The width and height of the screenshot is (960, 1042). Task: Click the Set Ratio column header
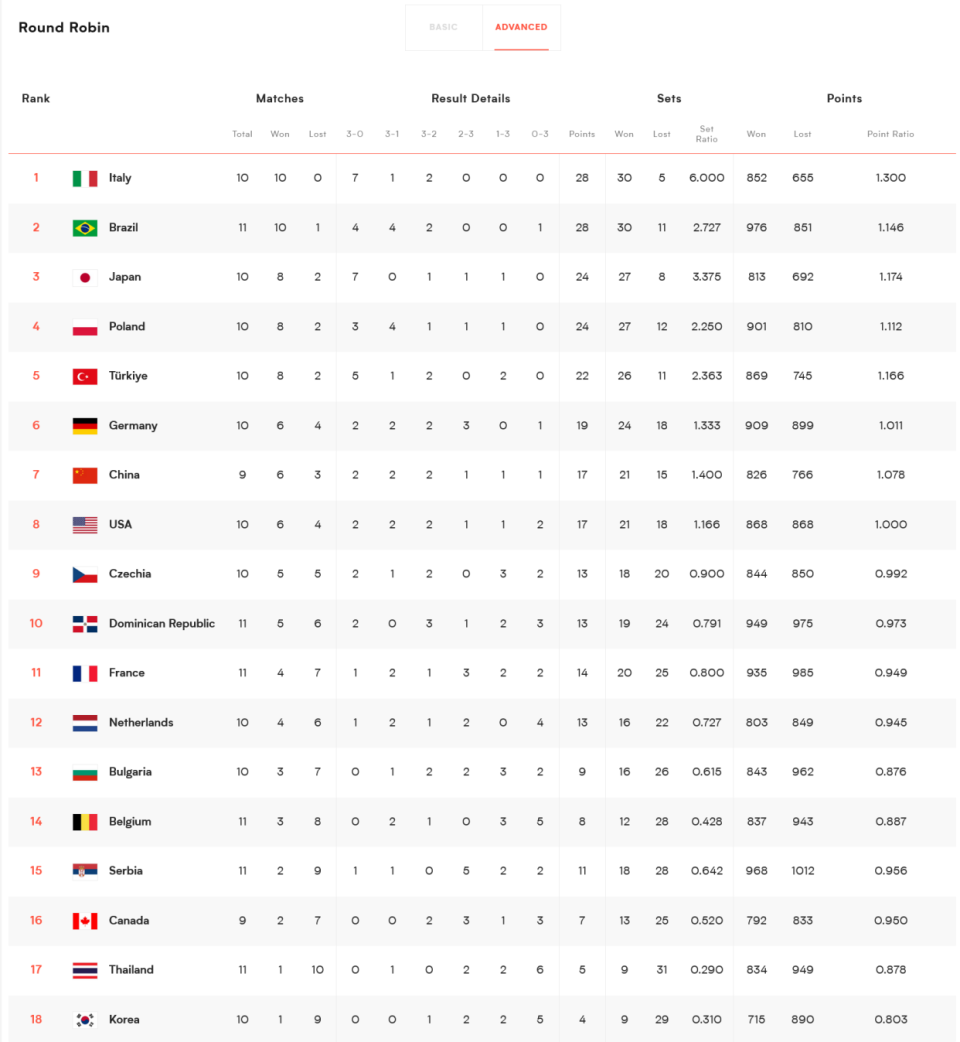(x=706, y=134)
